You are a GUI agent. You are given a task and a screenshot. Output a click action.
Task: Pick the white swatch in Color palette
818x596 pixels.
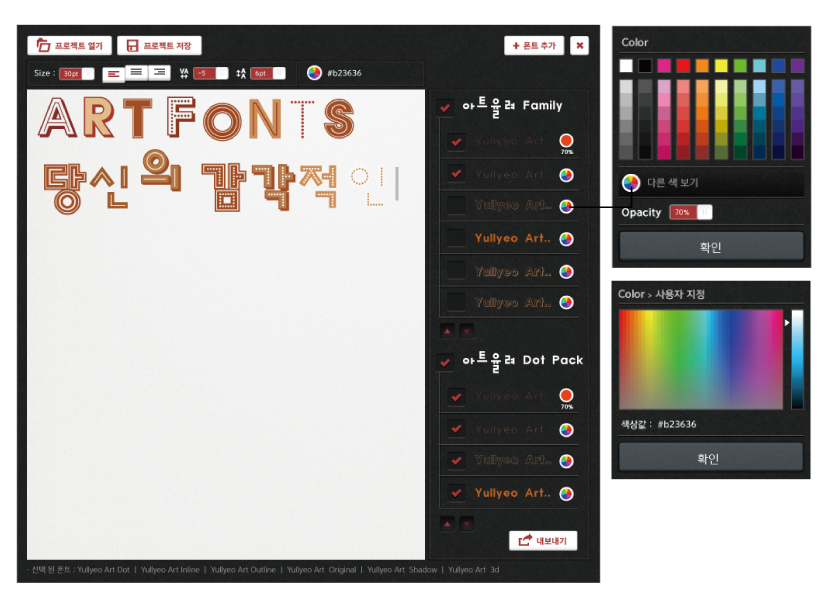(626, 66)
